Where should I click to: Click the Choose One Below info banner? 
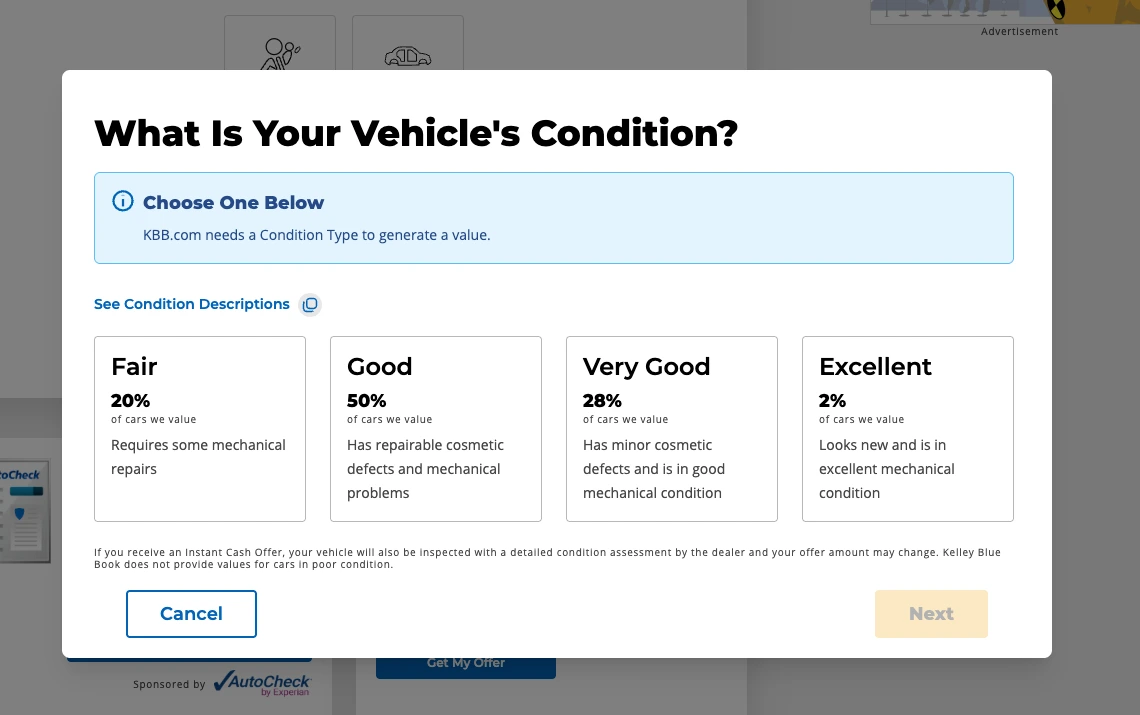pyautogui.click(x=554, y=218)
